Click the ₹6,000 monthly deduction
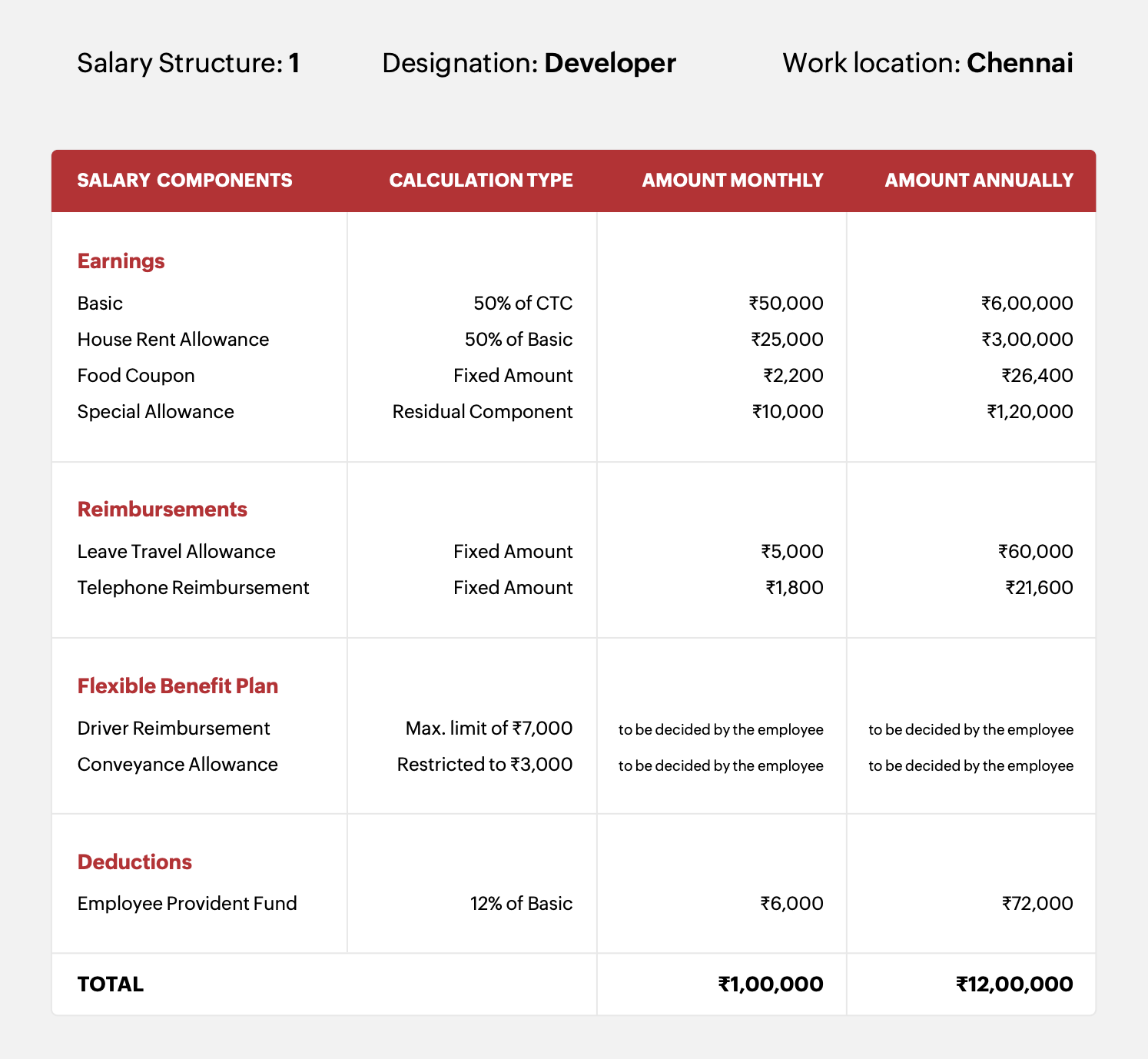Screen dimensions: 1148x1059 tap(792, 904)
